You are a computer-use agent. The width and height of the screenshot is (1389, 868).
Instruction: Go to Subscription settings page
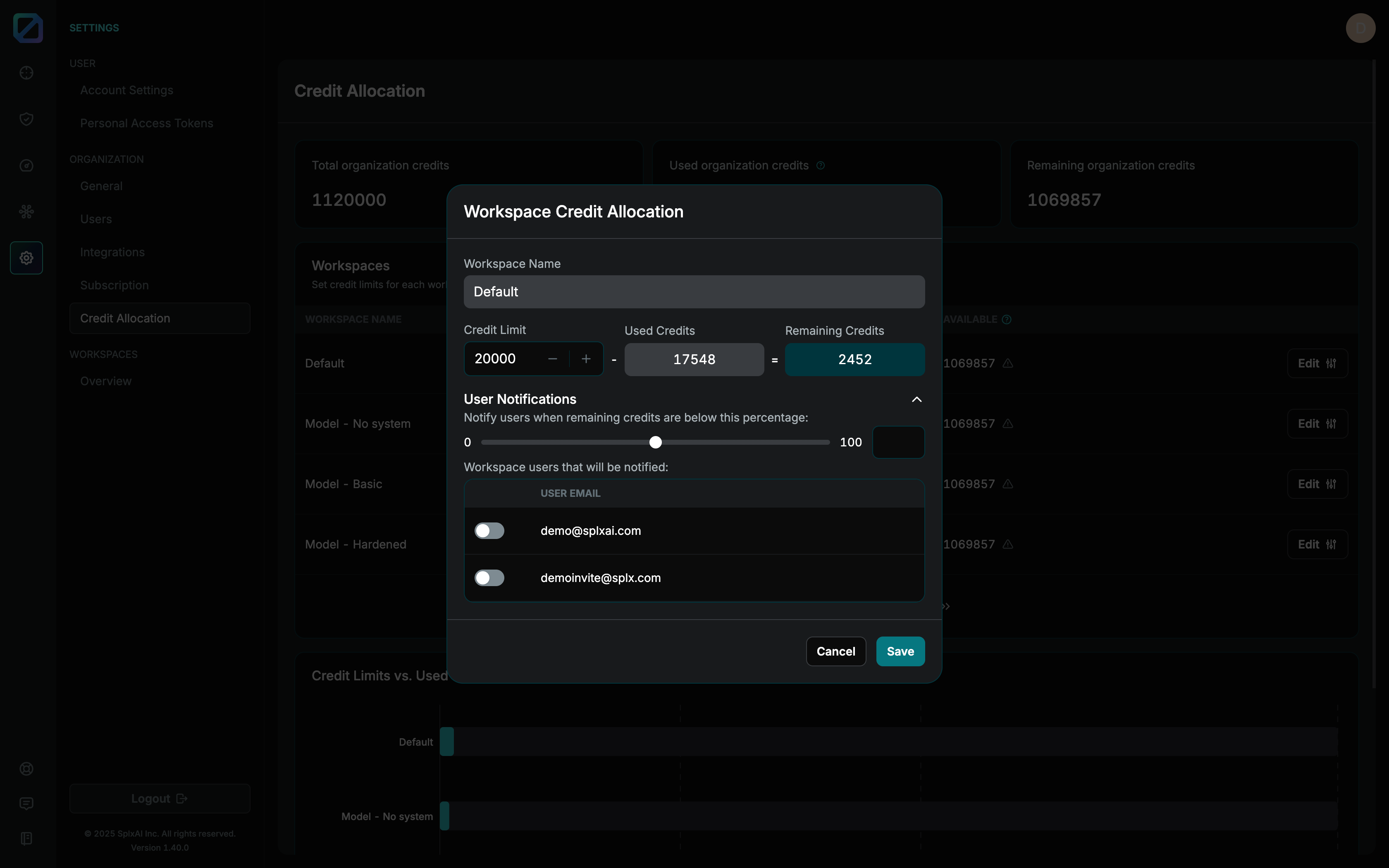(x=114, y=285)
